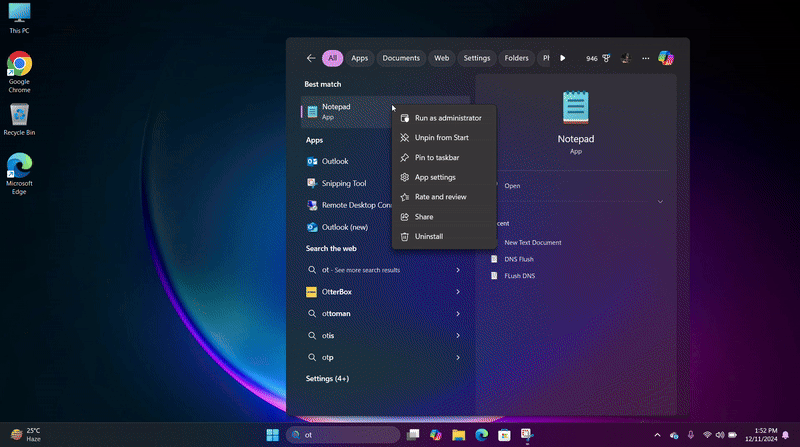Open recent file New Text Document

(x=533, y=243)
